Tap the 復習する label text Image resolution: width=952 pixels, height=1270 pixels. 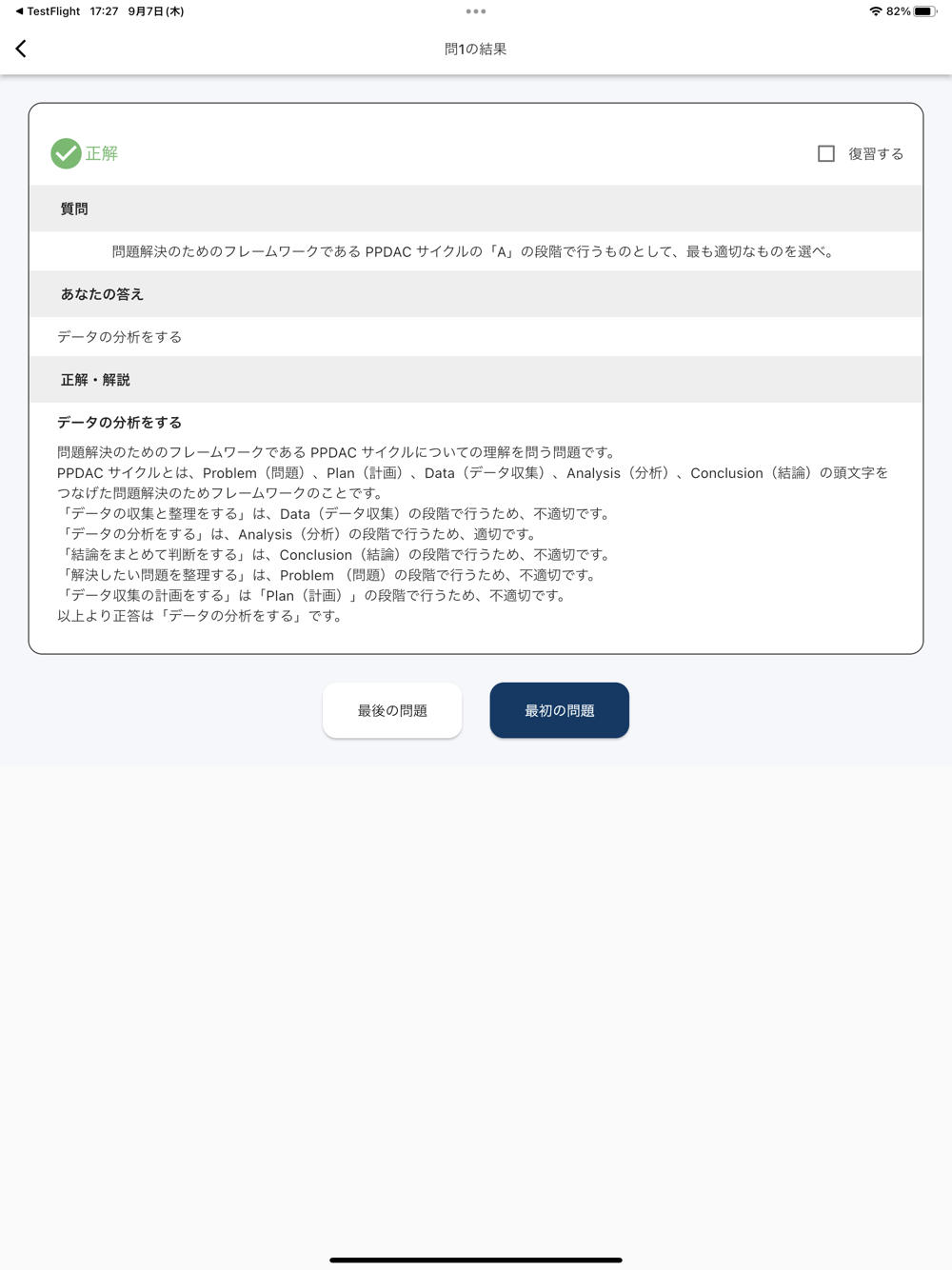point(876,153)
